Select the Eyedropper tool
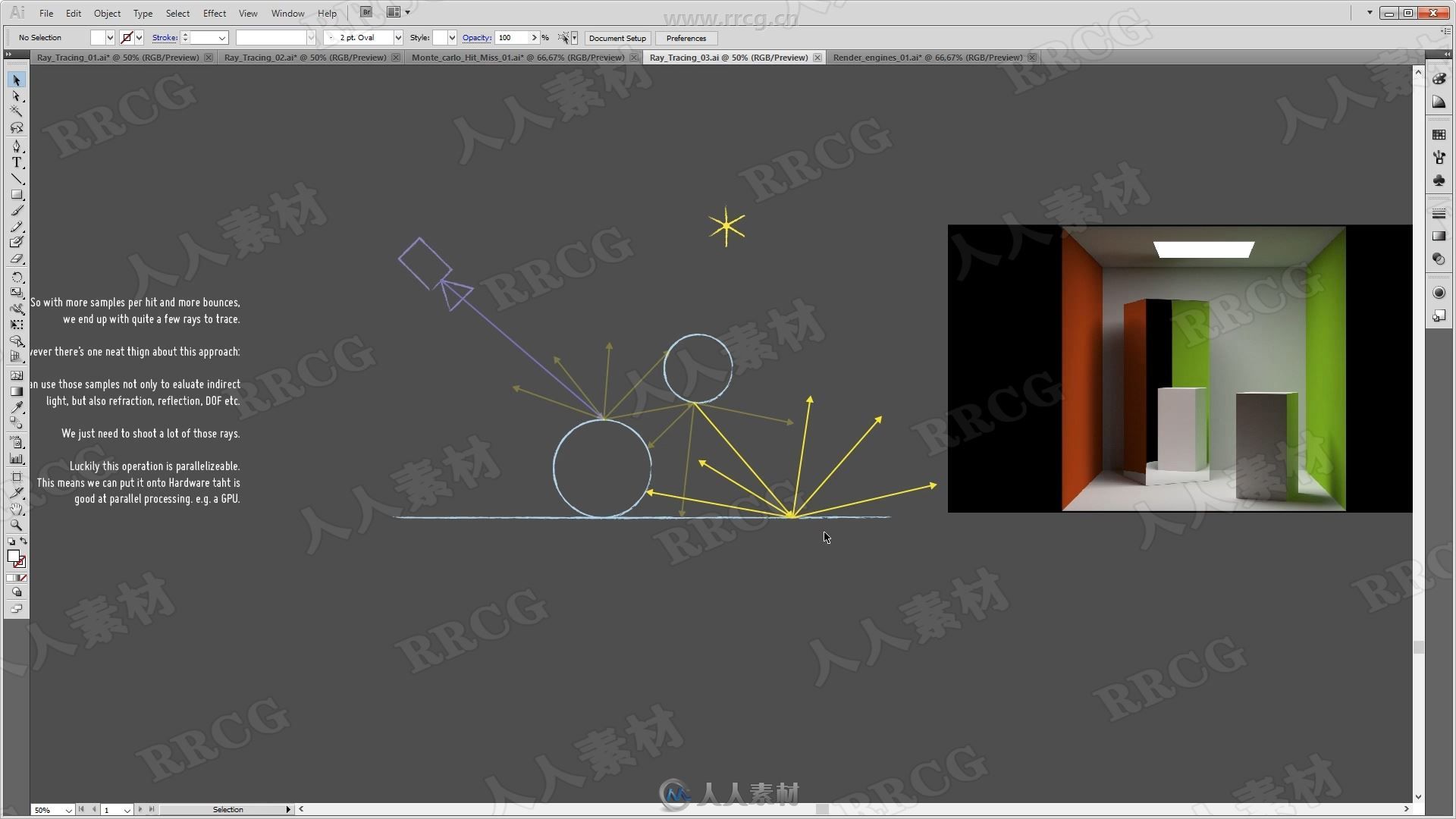 pos(17,407)
